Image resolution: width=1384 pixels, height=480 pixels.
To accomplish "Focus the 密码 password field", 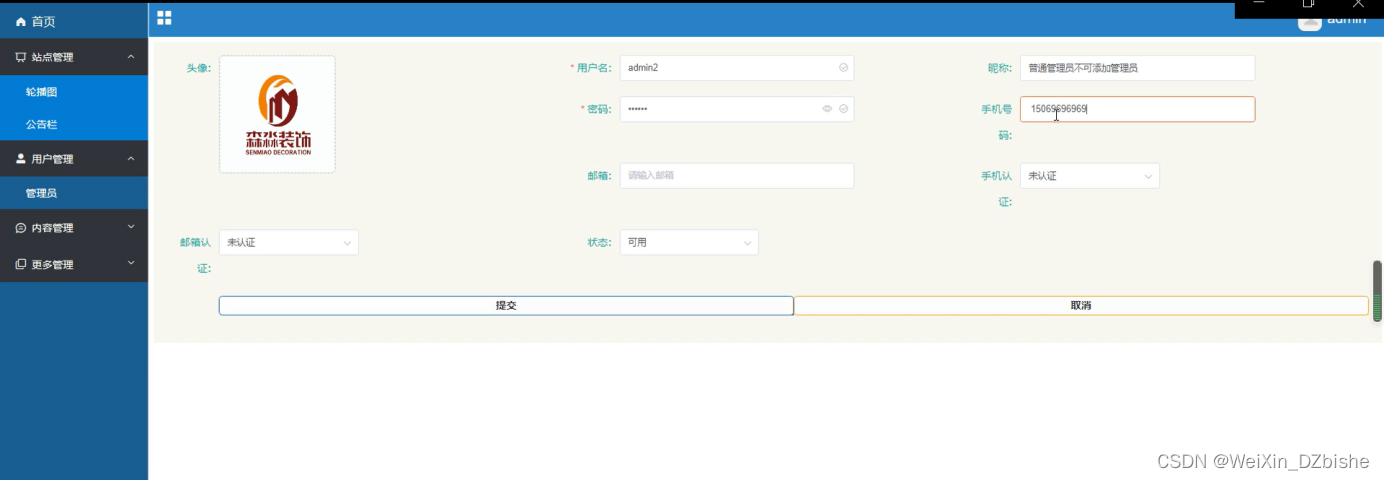I will pyautogui.click(x=737, y=109).
